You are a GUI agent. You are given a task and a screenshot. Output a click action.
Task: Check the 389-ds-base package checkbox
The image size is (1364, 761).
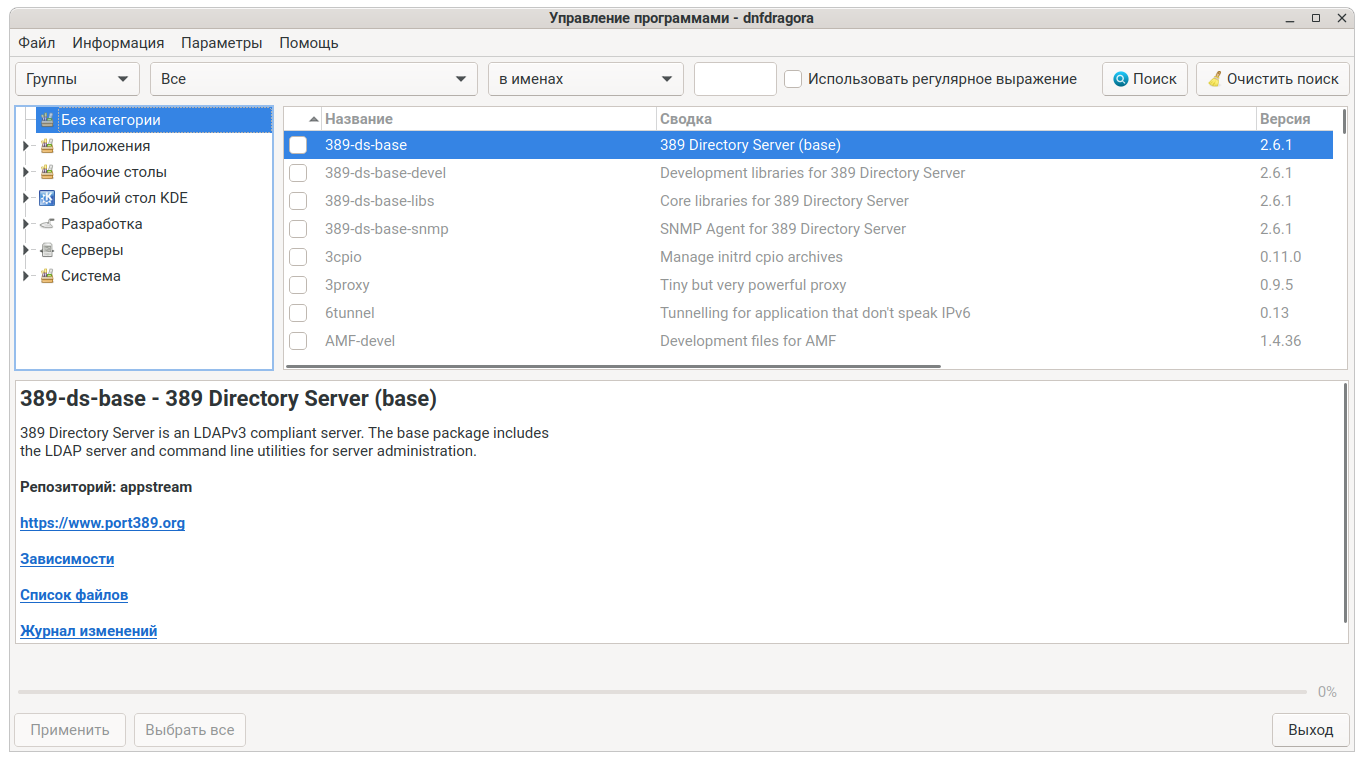[298, 145]
